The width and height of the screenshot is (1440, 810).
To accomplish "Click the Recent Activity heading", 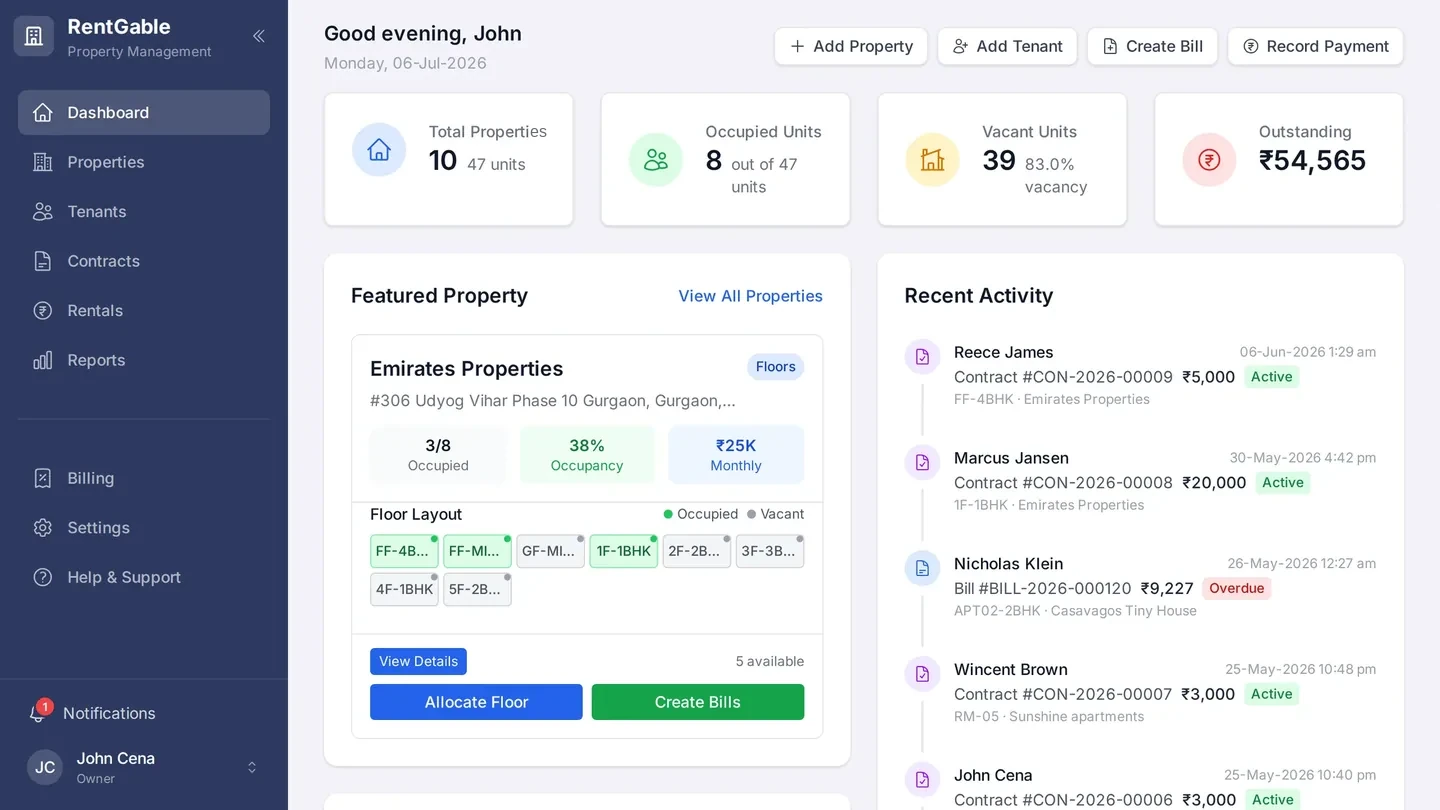I will (979, 296).
